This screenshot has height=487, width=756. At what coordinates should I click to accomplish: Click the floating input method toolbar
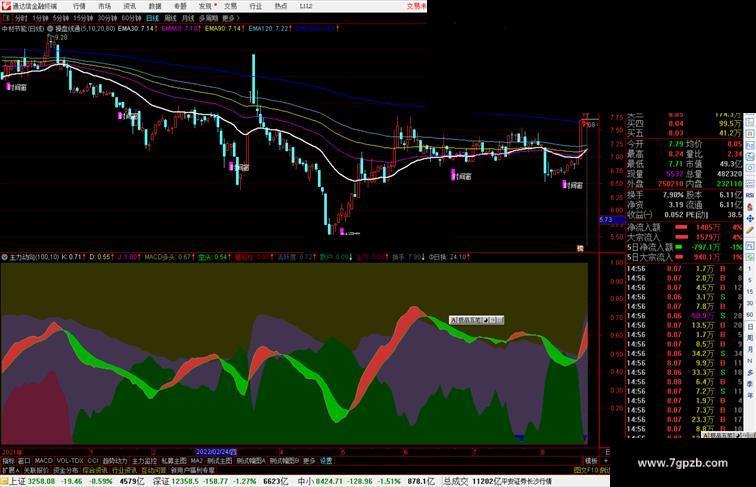click(x=476, y=320)
